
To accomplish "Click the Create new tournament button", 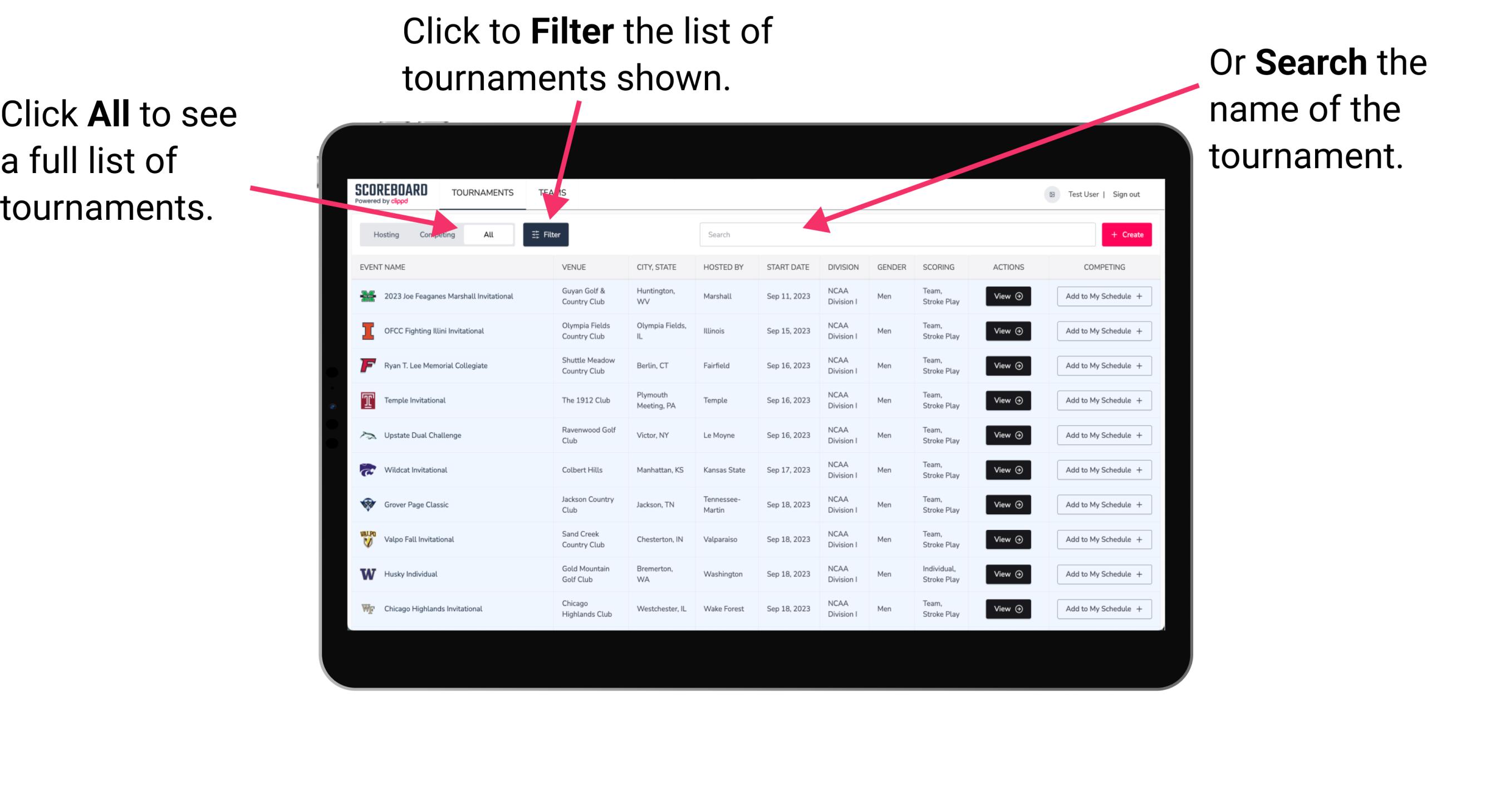I will [x=1127, y=234].
